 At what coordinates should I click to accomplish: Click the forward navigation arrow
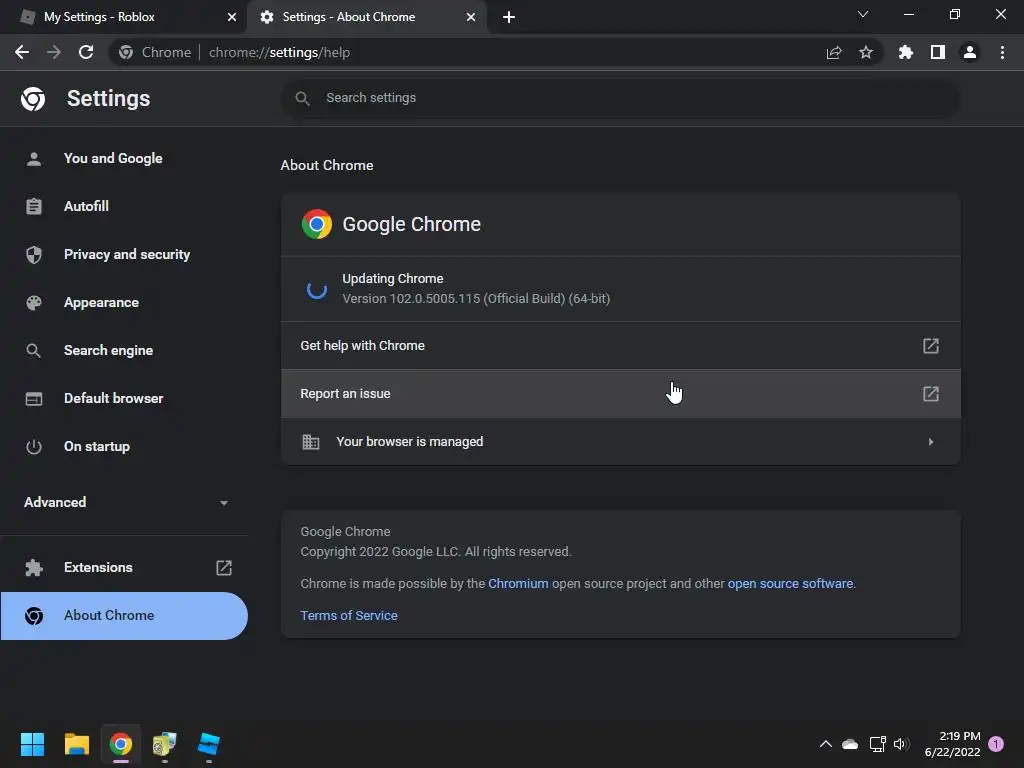coord(54,52)
